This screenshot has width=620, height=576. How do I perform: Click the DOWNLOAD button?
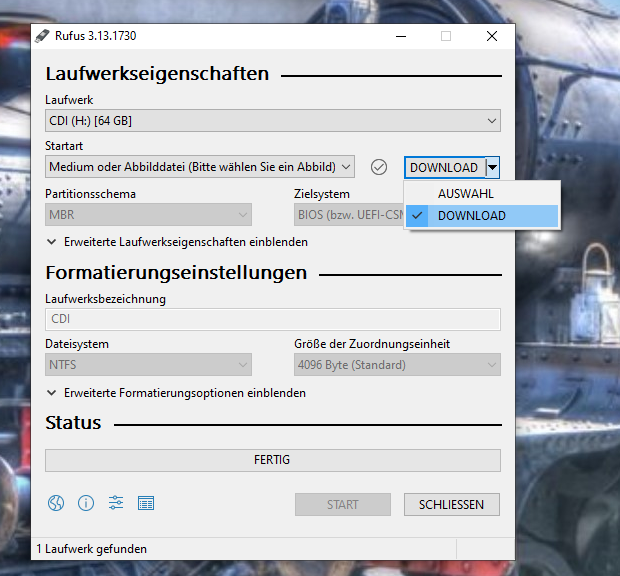pos(445,167)
